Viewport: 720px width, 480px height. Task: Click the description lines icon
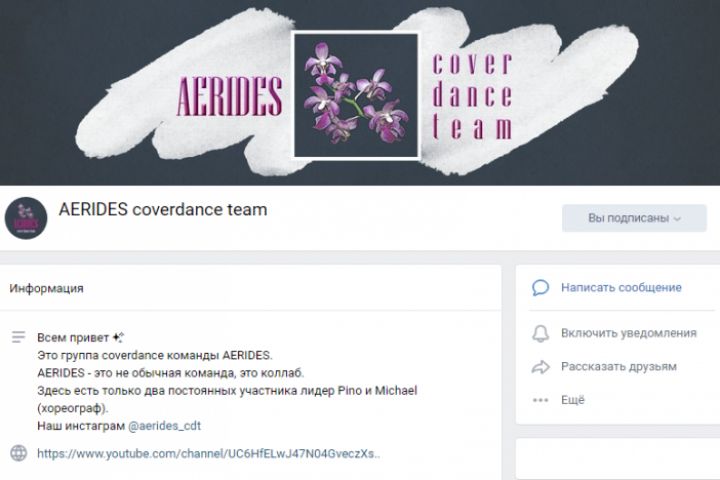18,337
